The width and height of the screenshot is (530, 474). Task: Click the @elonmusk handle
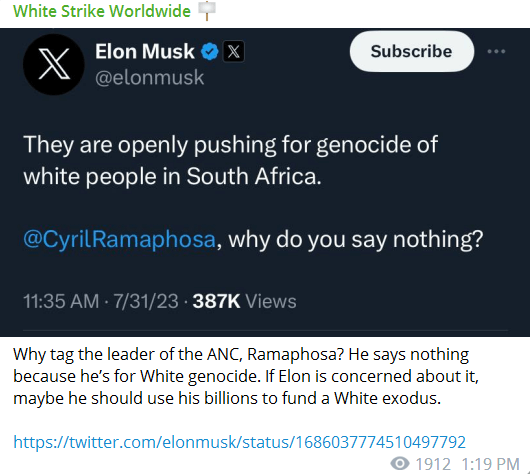point(150,78)
